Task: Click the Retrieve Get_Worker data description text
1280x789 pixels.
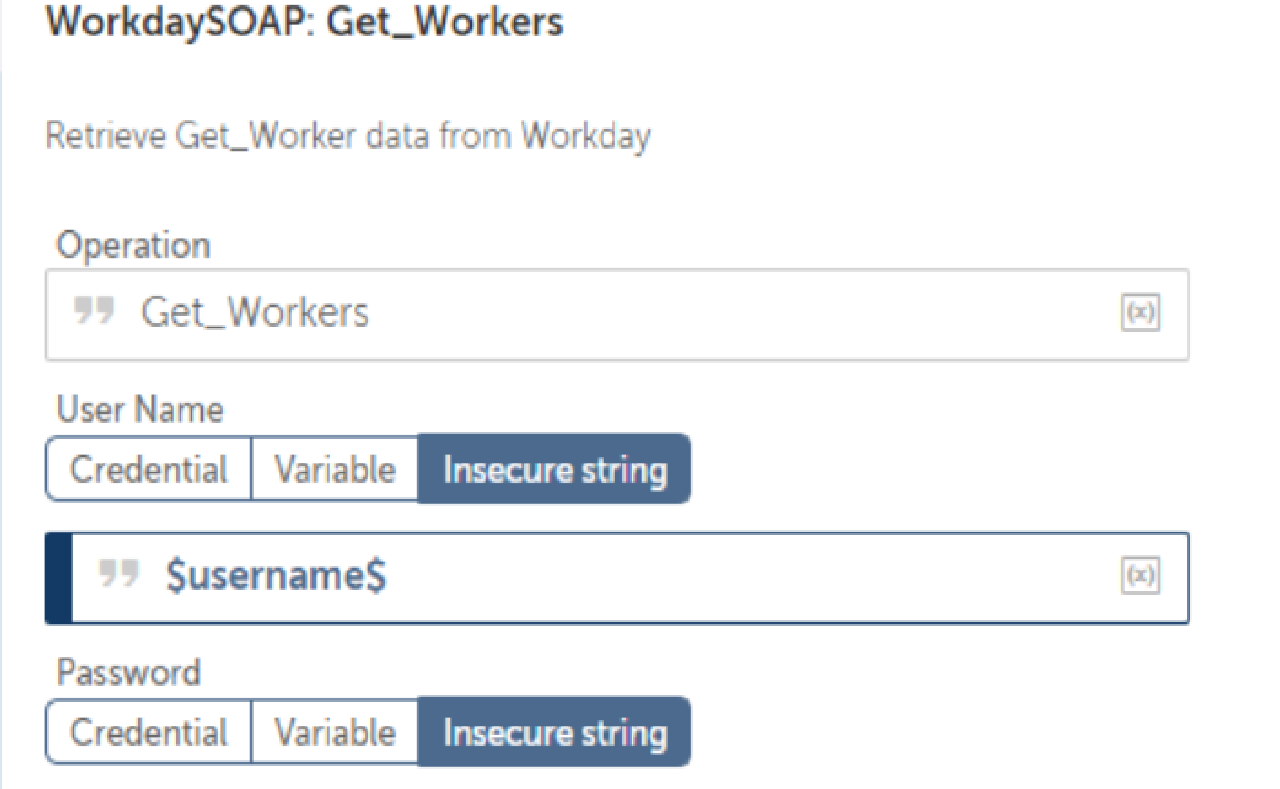Action: [348, 134]
